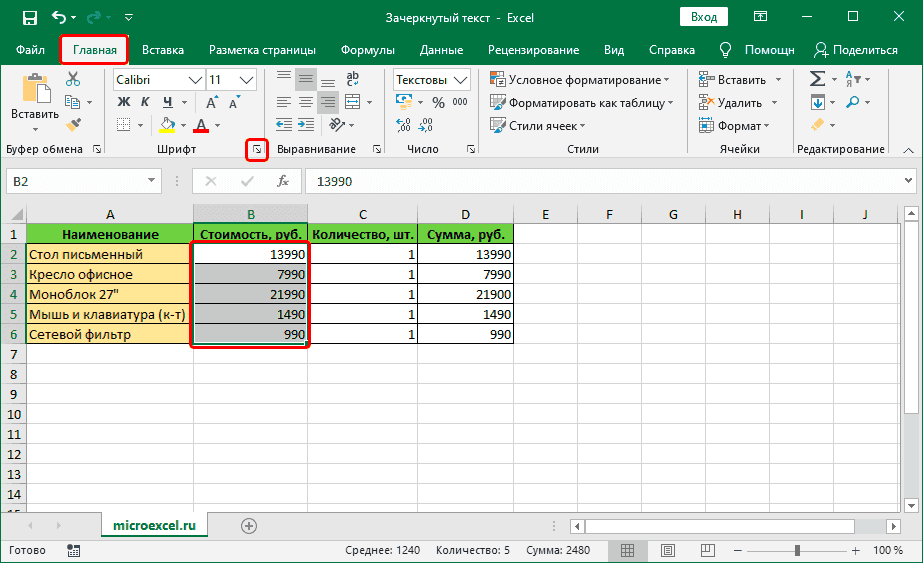Viewport: 923px width, 563px height.
Task: Toggle italic К formatting
Action: (x=146, y=102)
